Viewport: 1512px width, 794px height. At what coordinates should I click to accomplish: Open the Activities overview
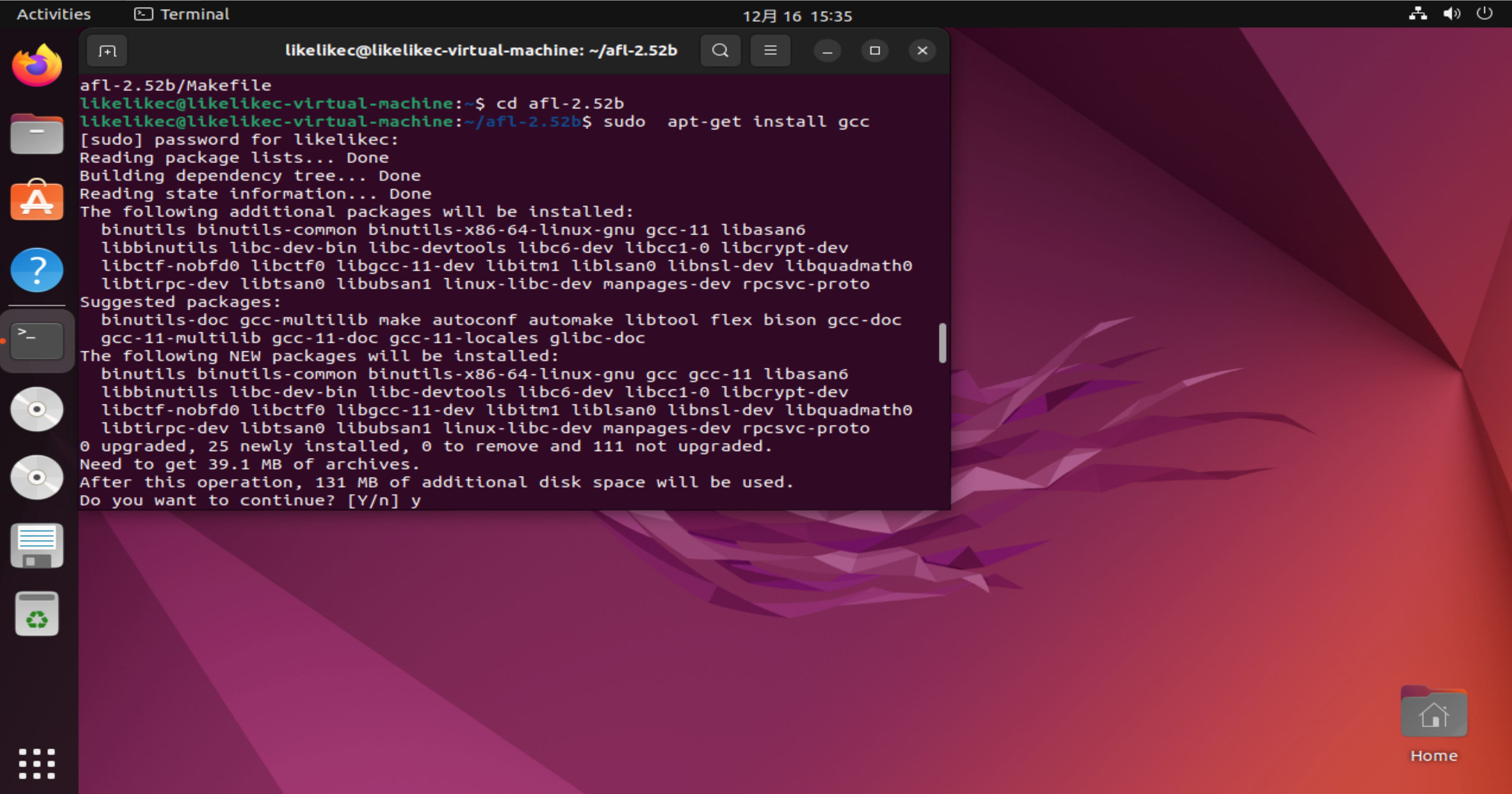[x=54, y=14]
